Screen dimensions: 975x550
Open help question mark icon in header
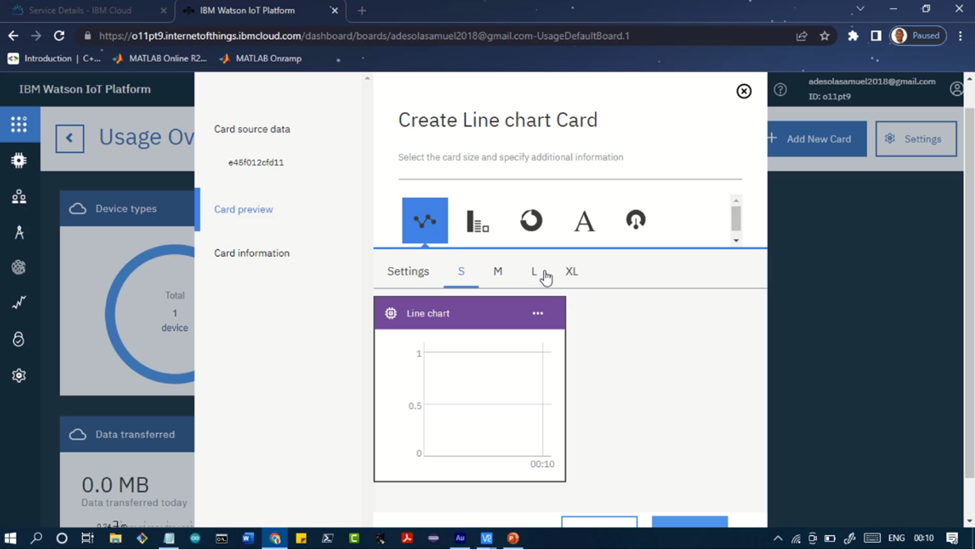(x=780, y=89)
